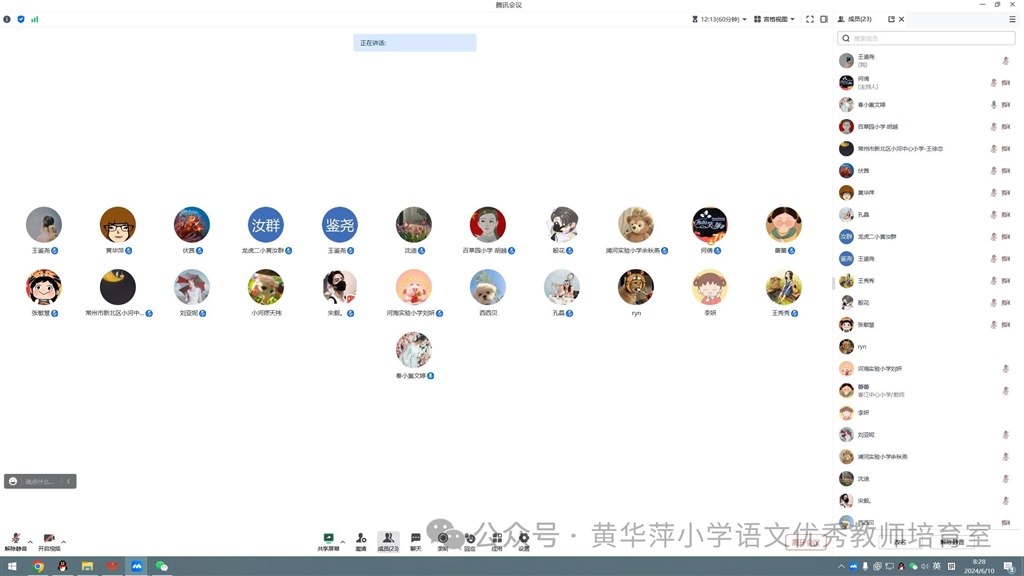Close the members panel with the X
Viewport: 1024px width, 576px height.
901,20
